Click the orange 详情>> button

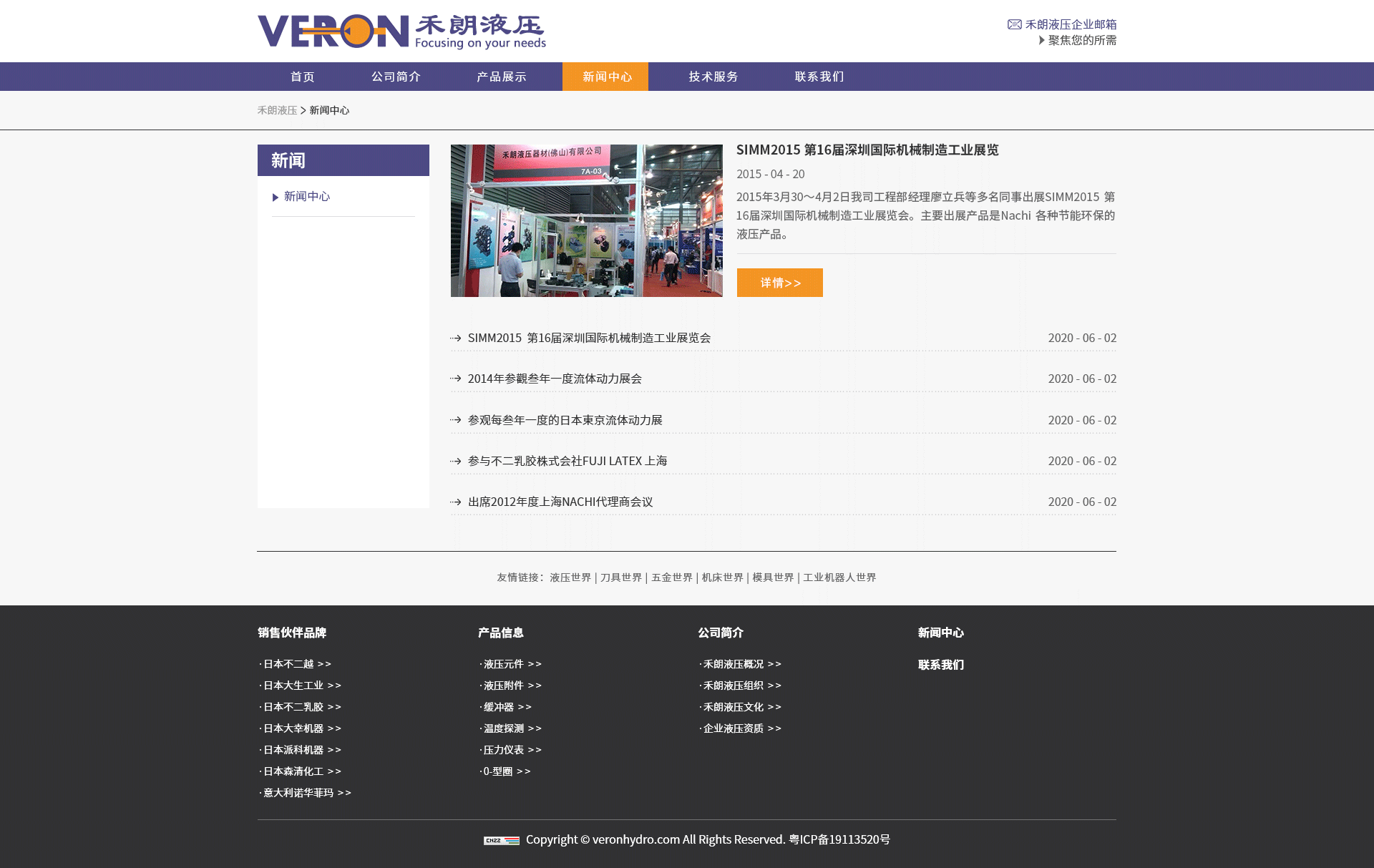coord(779,283)
